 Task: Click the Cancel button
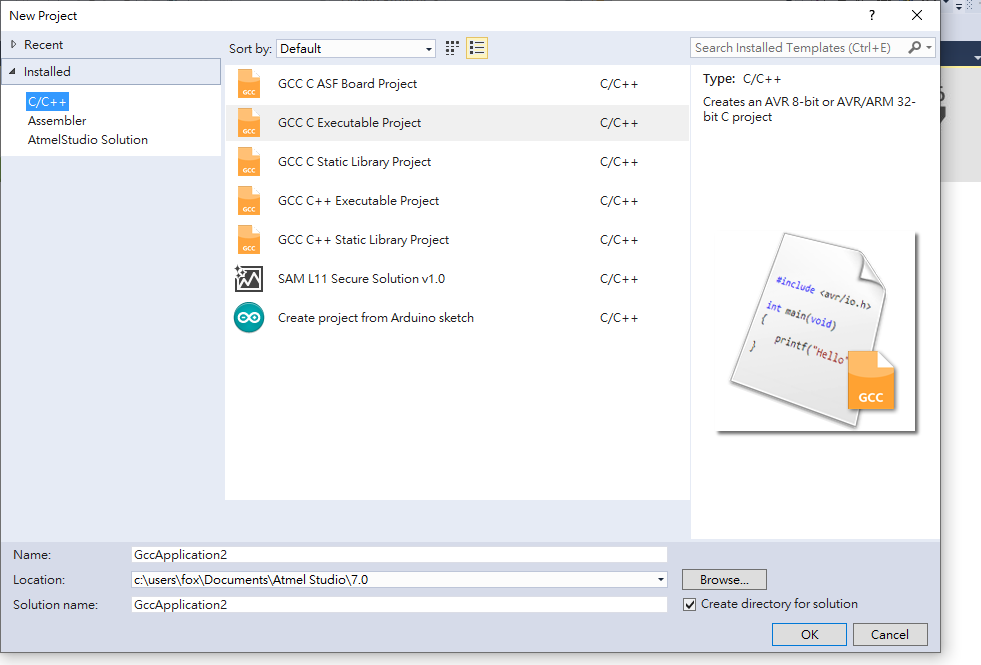(890, 634)
